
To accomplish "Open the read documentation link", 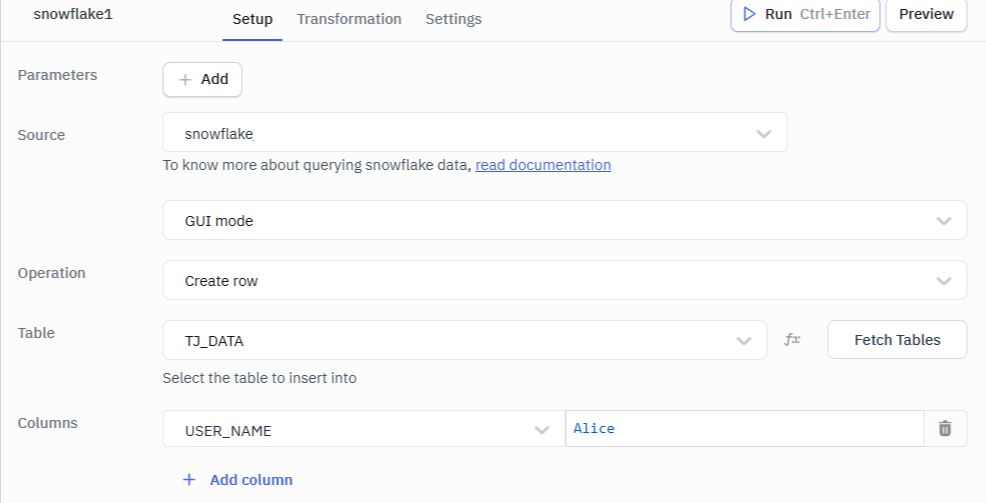I will pos(543,165).
